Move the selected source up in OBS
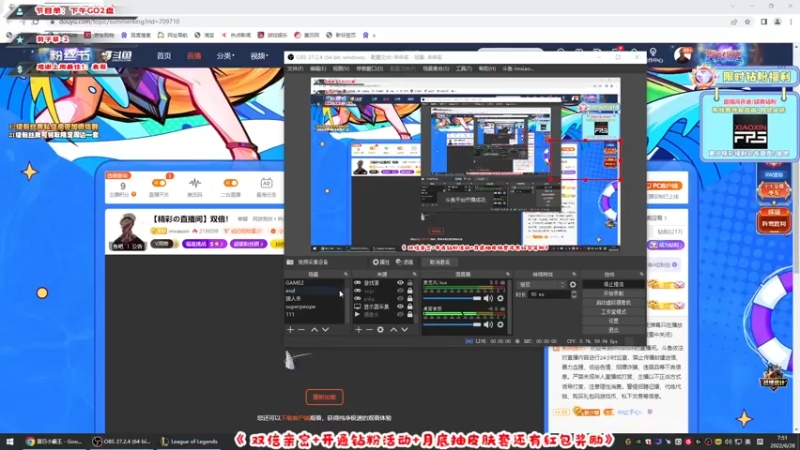This screenshot has width=800, height=450. (393, 330)
